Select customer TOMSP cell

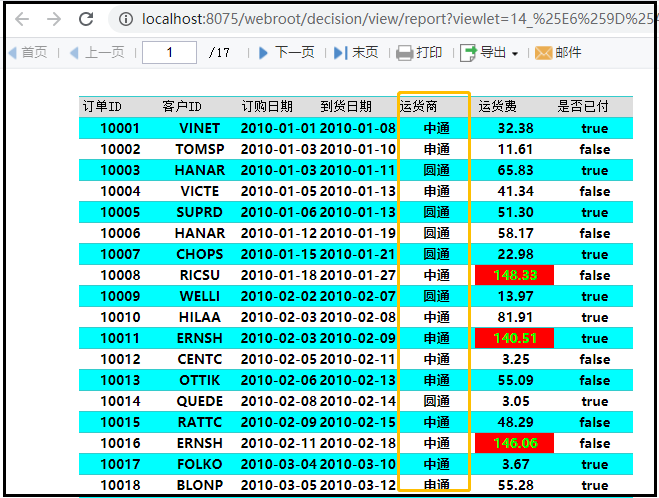[x=200, y=149]
